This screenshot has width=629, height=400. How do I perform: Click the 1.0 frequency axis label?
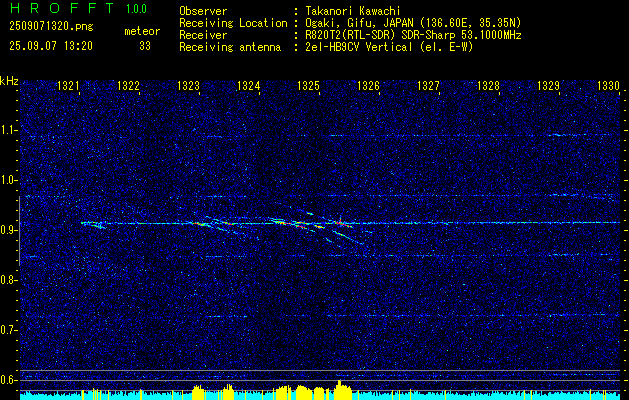pos(8,181)
